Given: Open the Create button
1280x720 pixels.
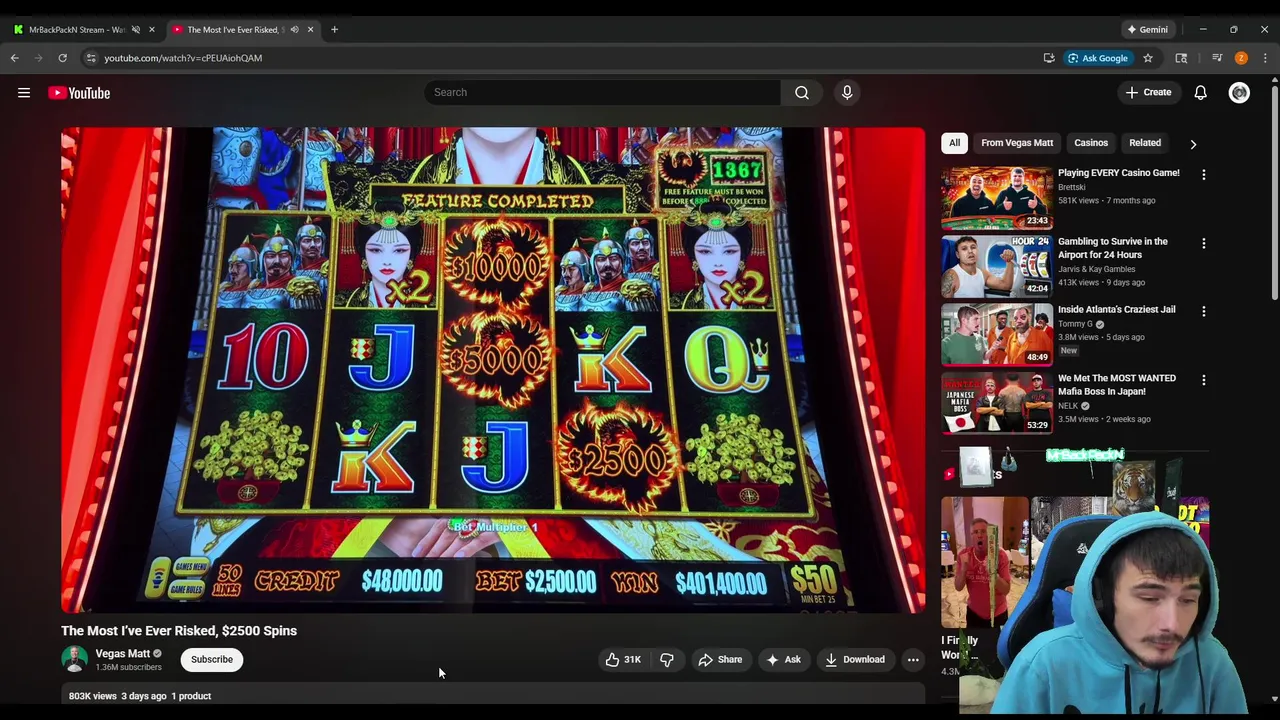Looking at the screenshot, I should coord(1148,92).
